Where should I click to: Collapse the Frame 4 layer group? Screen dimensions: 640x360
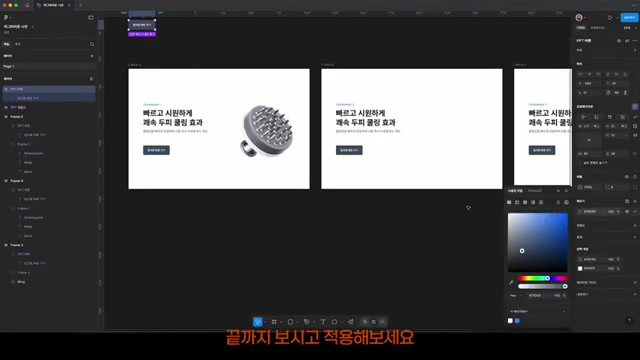click(6, 181)
